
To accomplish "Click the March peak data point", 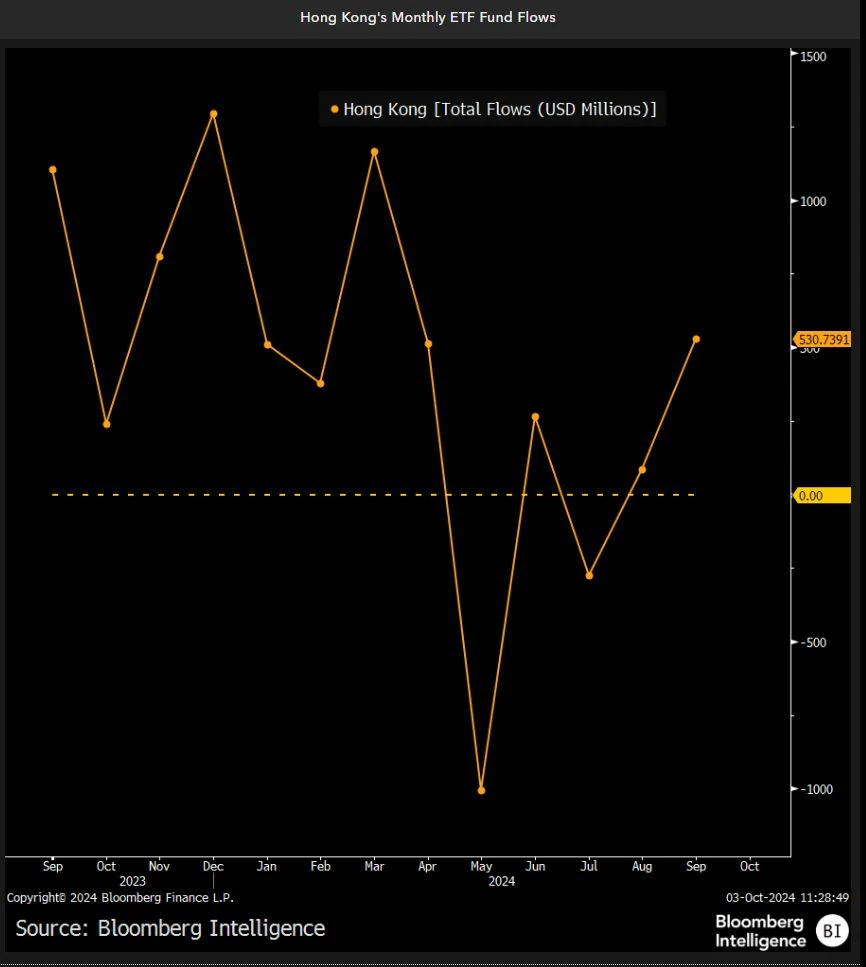I will pyautogui.click(x=373, y=151).
